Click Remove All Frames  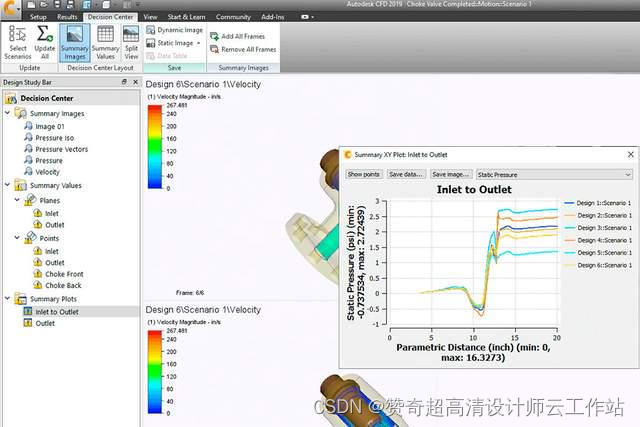pyautogui.click(x=243, y=49)
